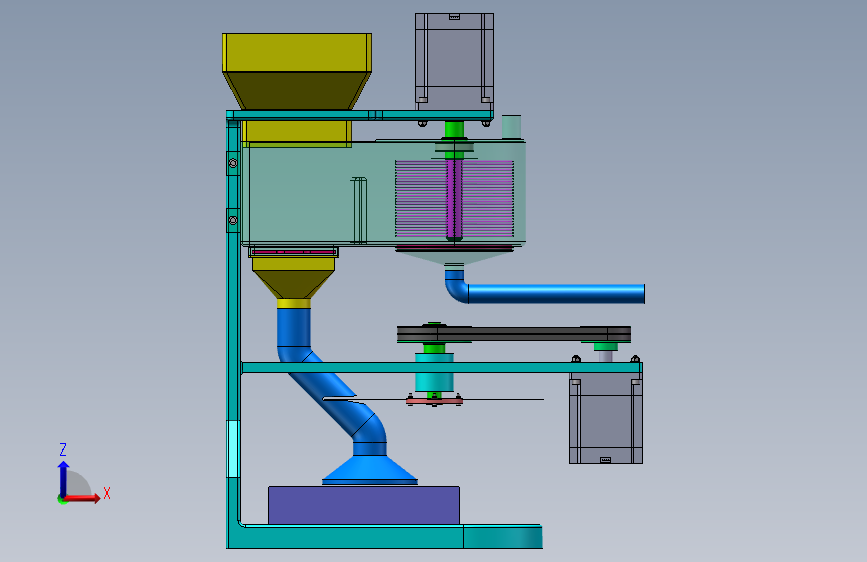Pick the teal top mounting plate

coord(359,115)
